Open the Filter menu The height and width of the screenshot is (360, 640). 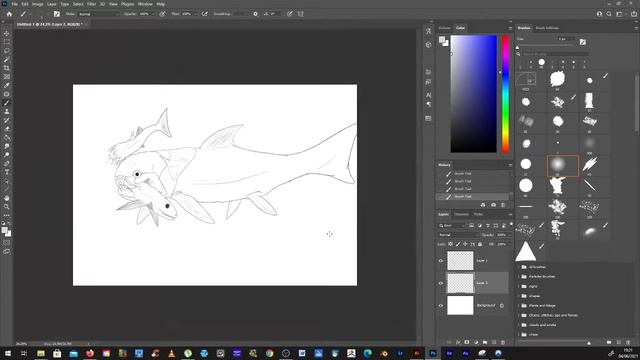point(91,4)
